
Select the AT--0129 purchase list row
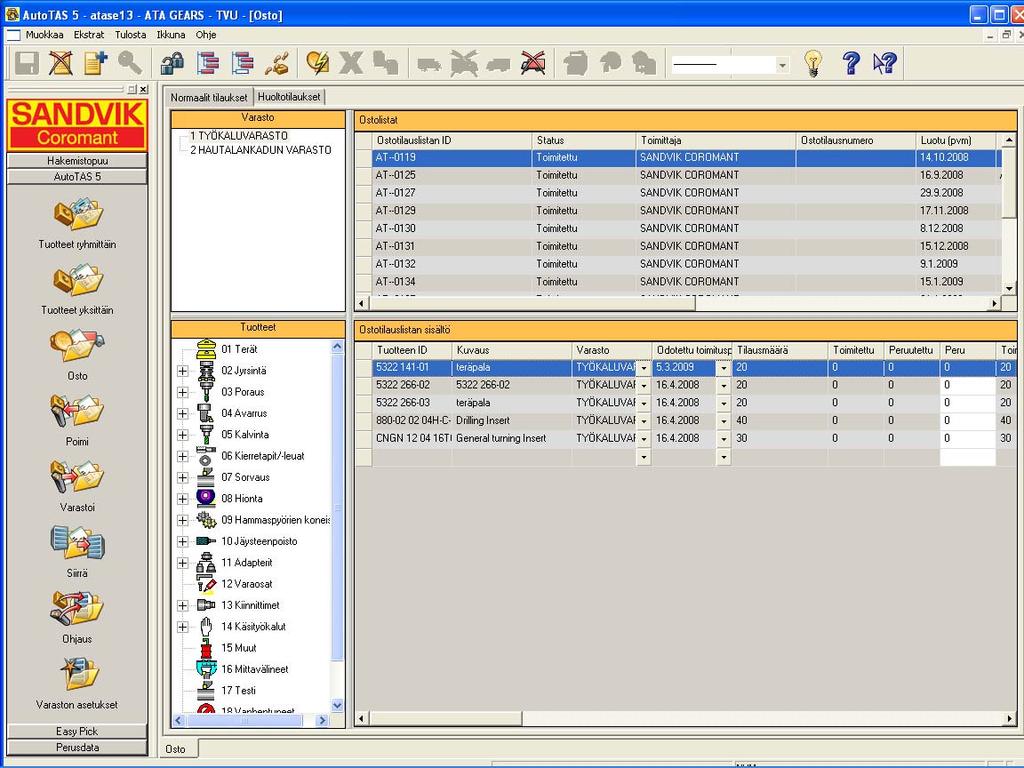click(x=678, y=211)
